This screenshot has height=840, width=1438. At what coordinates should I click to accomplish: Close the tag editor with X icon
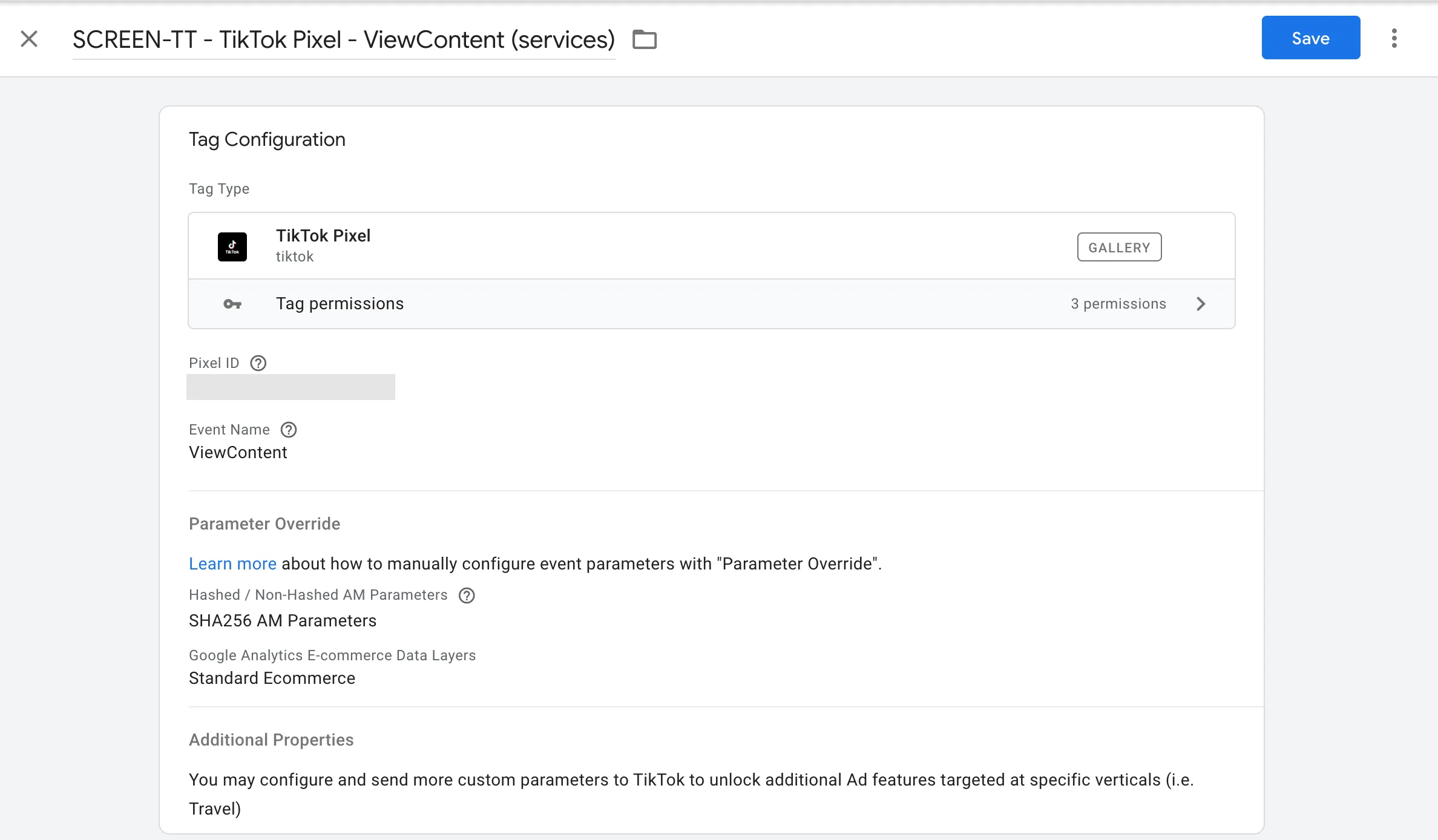click(x=29, y=39)
